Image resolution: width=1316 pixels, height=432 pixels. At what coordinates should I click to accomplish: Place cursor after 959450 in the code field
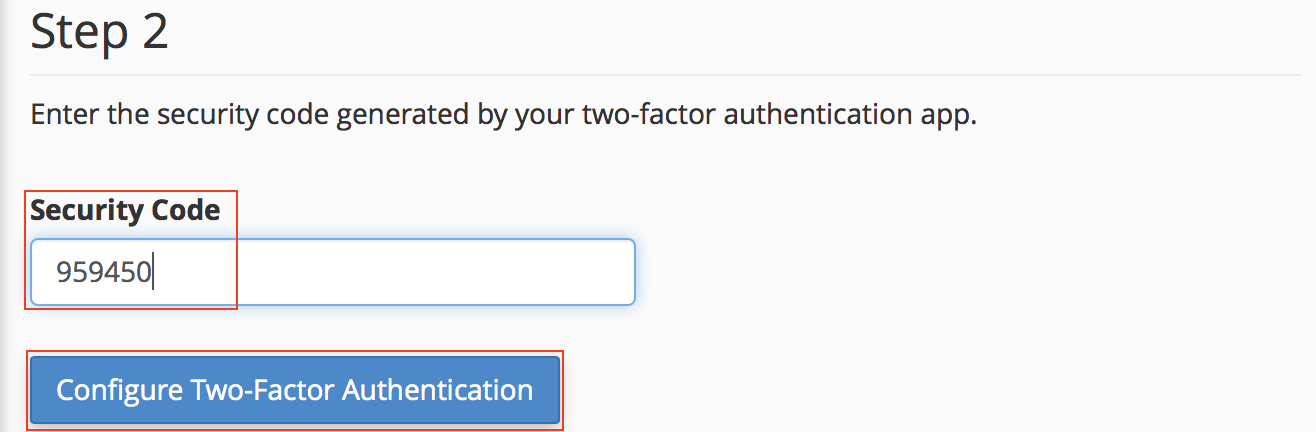point(153,272)
